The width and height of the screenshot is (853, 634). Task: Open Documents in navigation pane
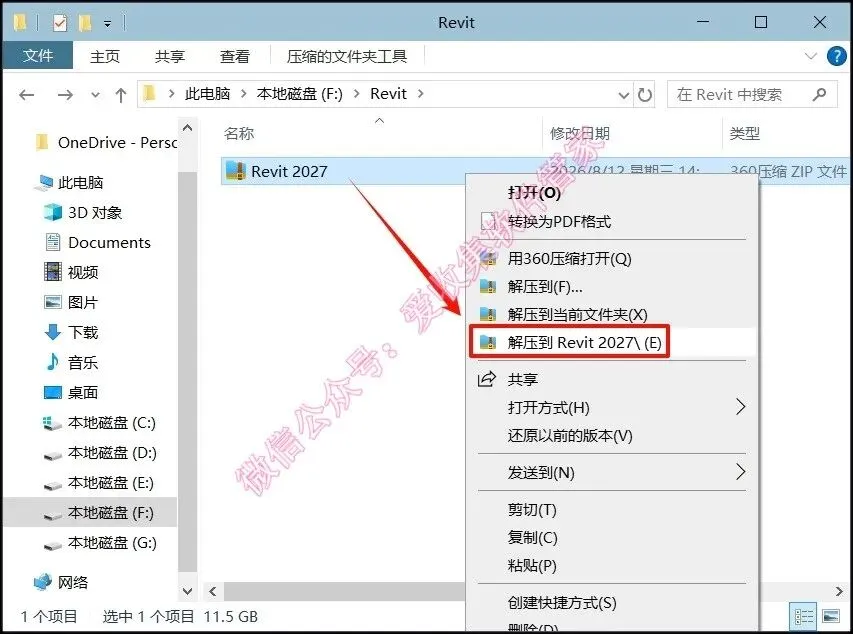pos(98,243)
